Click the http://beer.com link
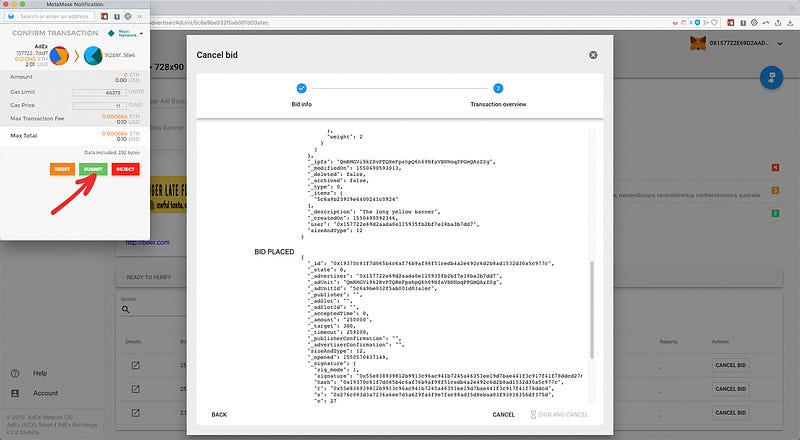This screenshot has width=800, height=440. pos(147,242)
